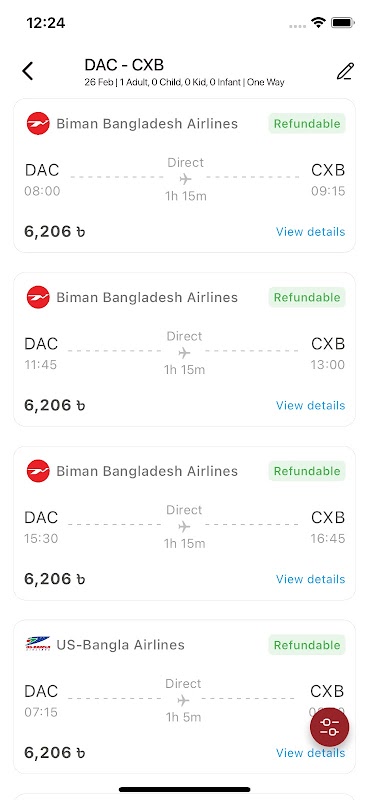View details of the 15:30 flight
Viewport: 369px width, 800px height.
310,579
